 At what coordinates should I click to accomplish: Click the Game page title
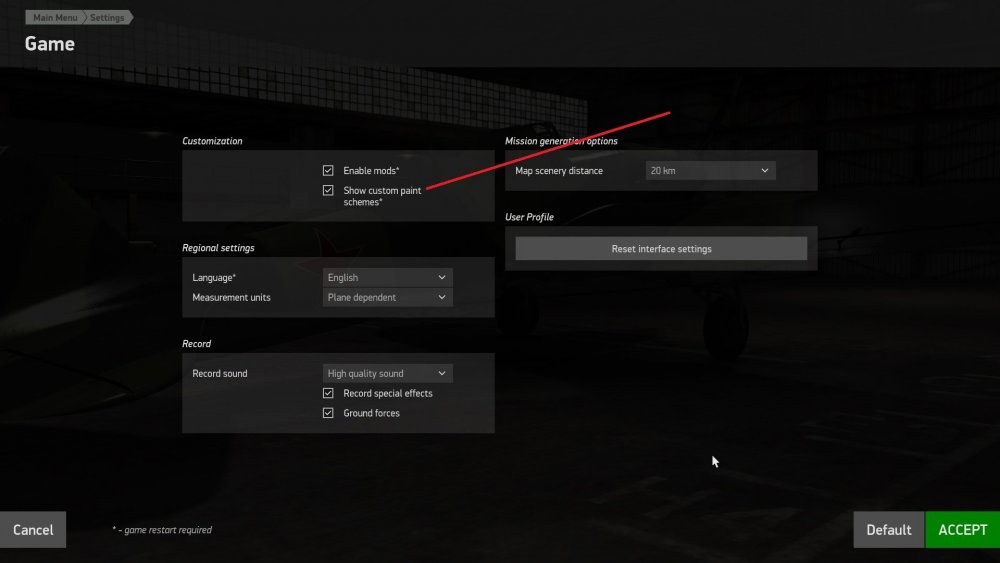pyautogui.click(x=50, y=44)
